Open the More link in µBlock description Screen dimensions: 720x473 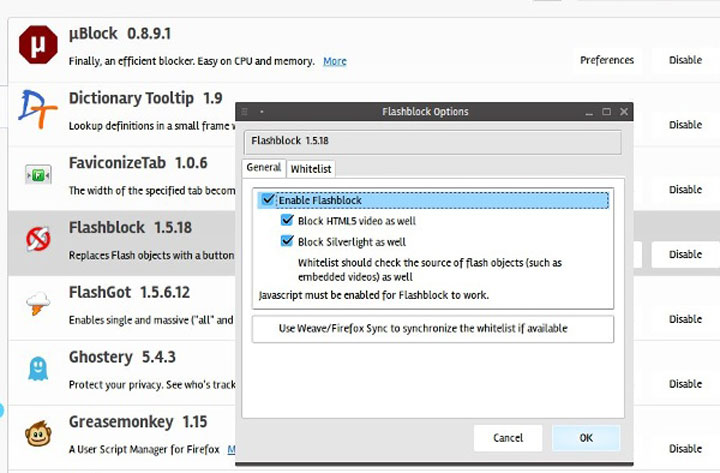point(335,61)
